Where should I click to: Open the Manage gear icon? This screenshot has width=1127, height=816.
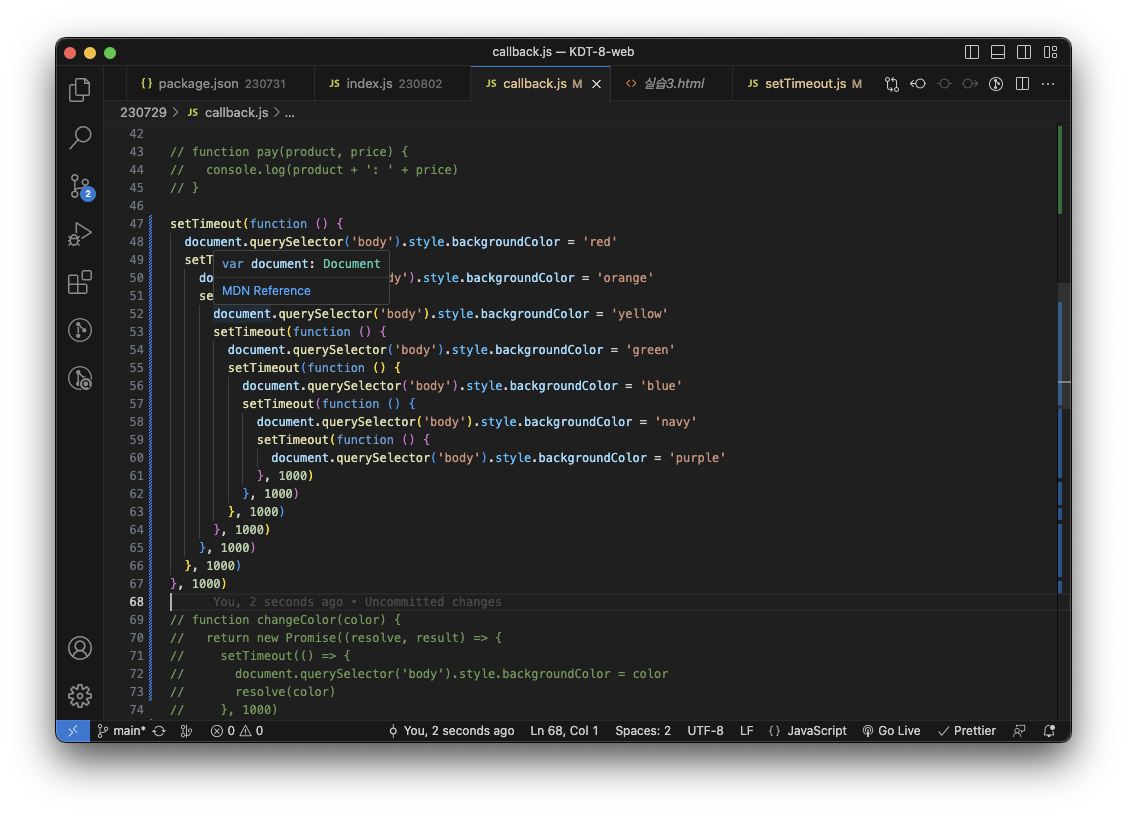[x=80, y=696]
